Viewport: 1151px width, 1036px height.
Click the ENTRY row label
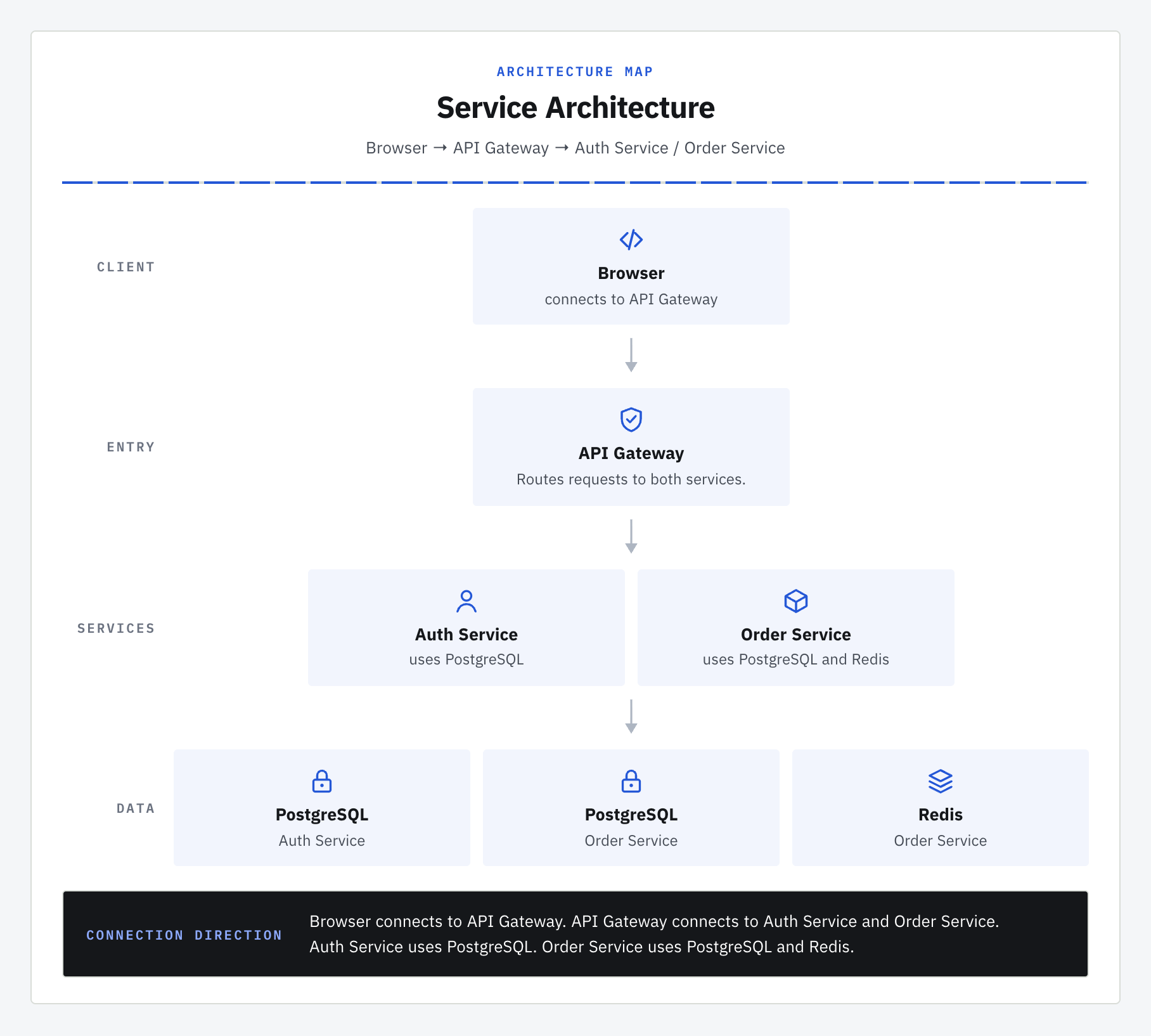pyautogui.click(x=131, y=447)
